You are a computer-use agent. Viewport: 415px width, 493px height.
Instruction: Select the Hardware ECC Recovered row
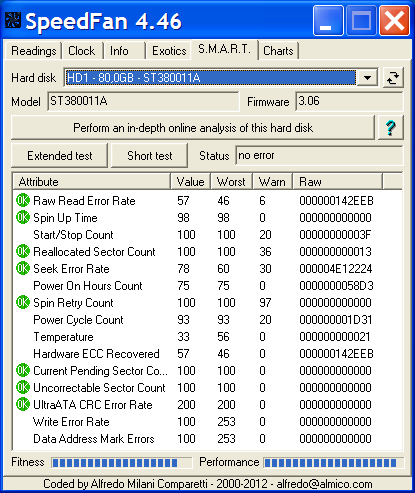[x=207, y=354]
